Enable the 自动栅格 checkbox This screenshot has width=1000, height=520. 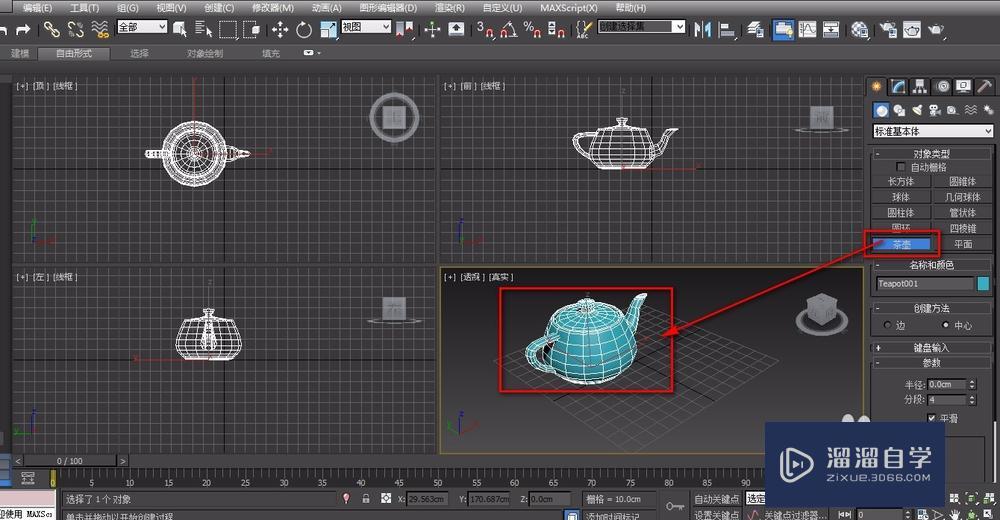coord(901,167)
